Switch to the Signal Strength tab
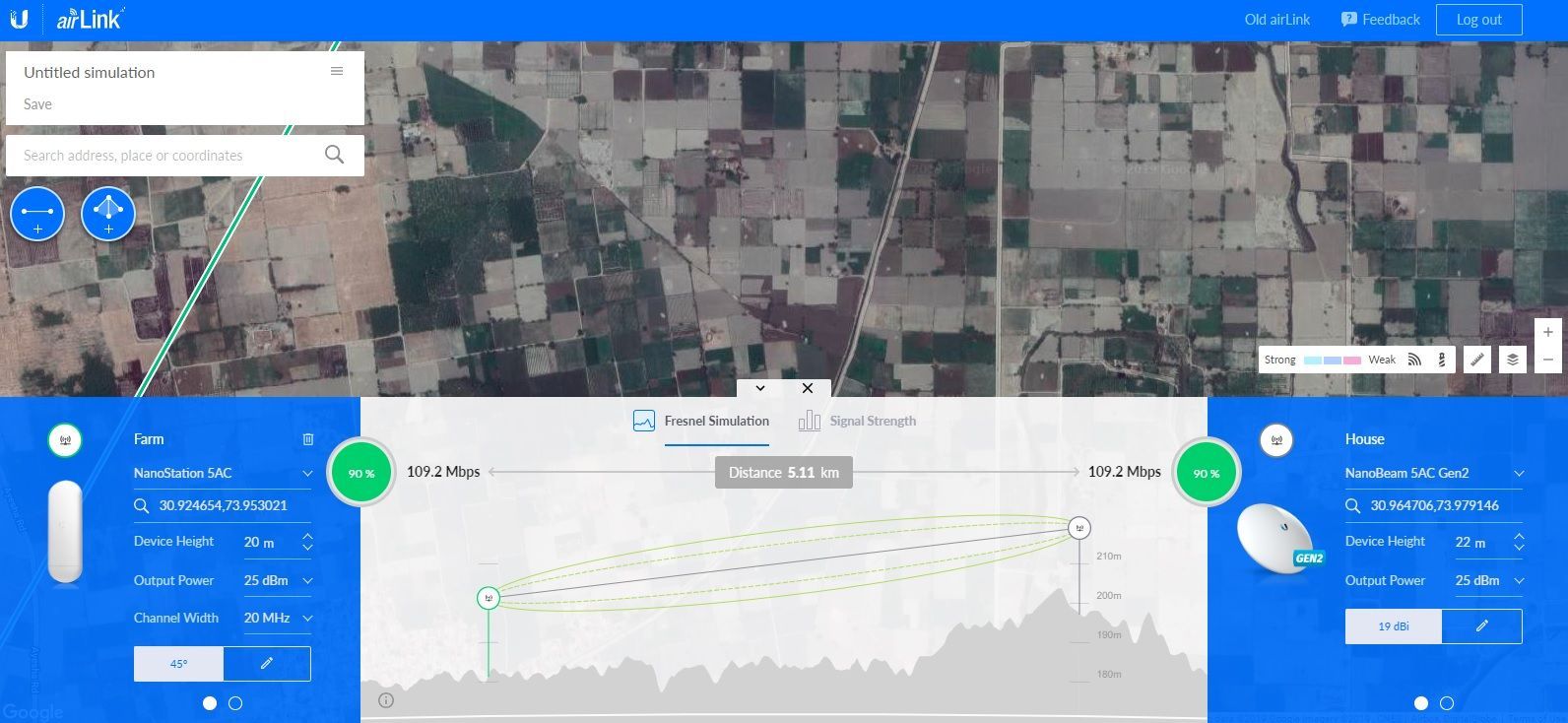 [x=857, y=422]
